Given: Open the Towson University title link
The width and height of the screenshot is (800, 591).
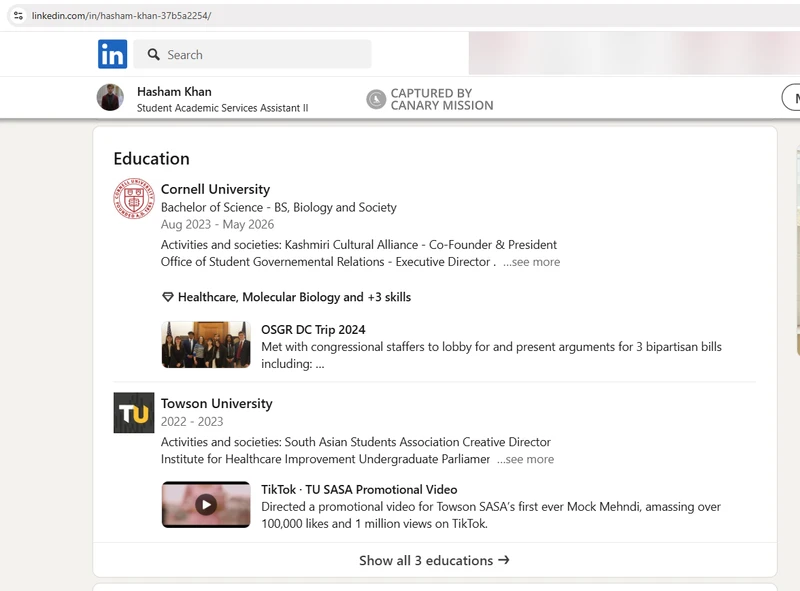Looking at the screenshot, I should (217, 404).
